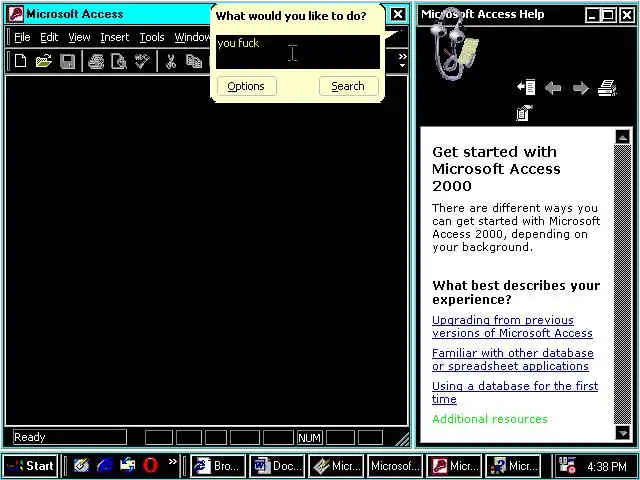This screenshot has height=480, width=640.
Task: Expand more toolbar buttons chevron in Access
Action: [402, 60]
